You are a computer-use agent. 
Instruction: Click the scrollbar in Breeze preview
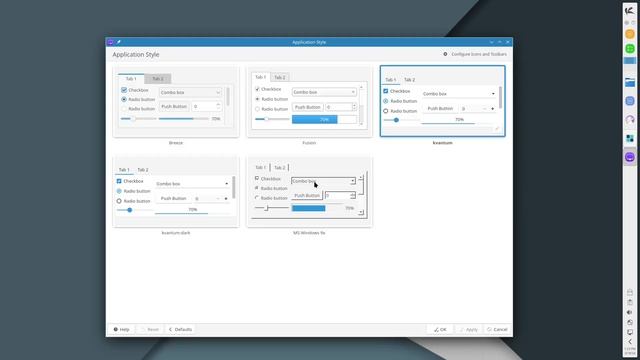[x=228, y=97]
